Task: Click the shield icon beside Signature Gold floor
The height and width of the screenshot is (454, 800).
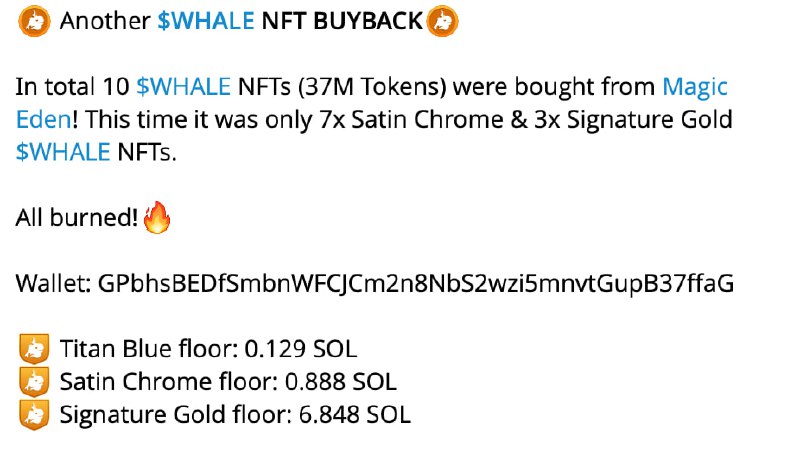Action: tap(35, 413)
